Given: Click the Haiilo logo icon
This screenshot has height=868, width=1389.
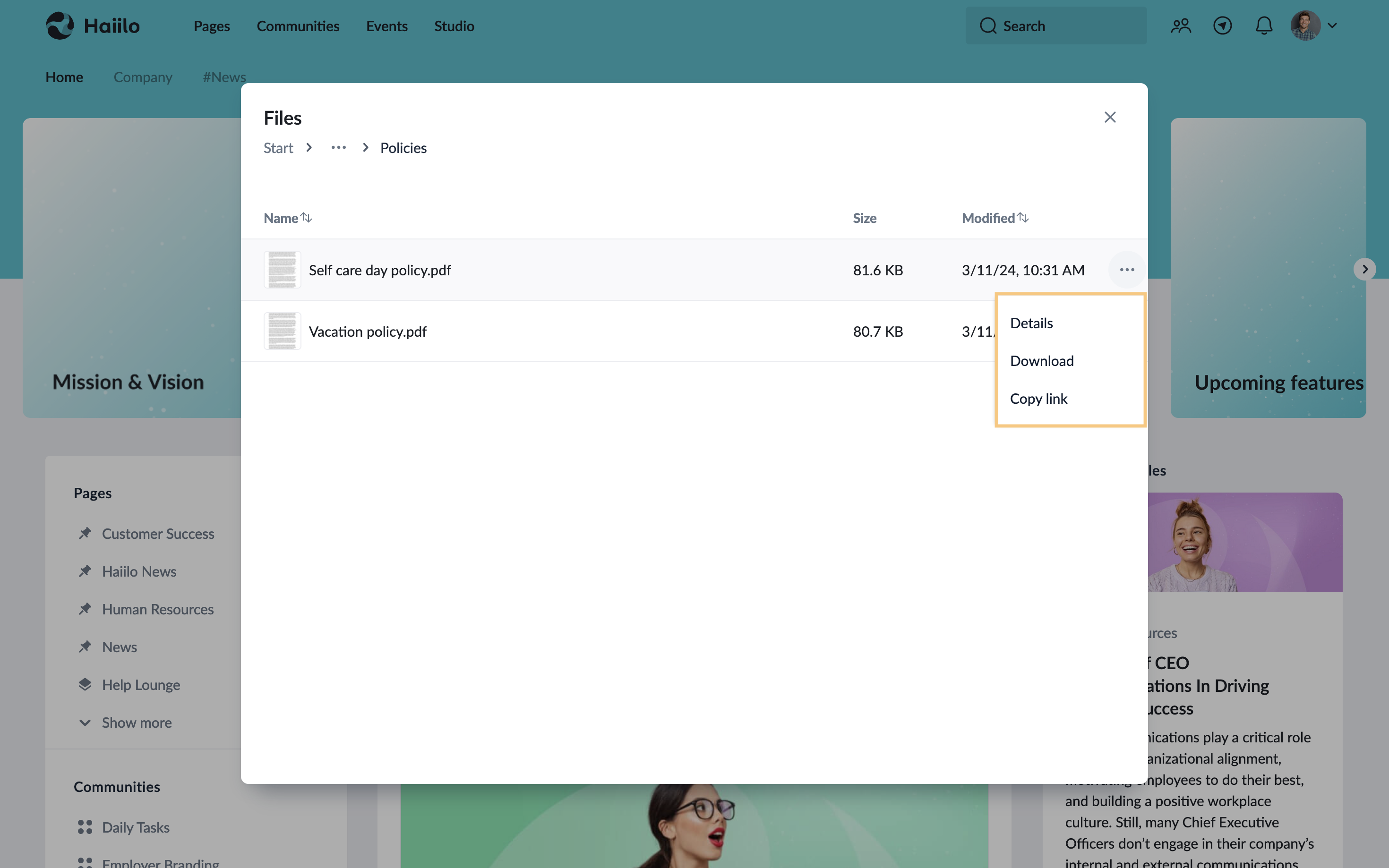Looking at the screenshot, I should [60, 26].
